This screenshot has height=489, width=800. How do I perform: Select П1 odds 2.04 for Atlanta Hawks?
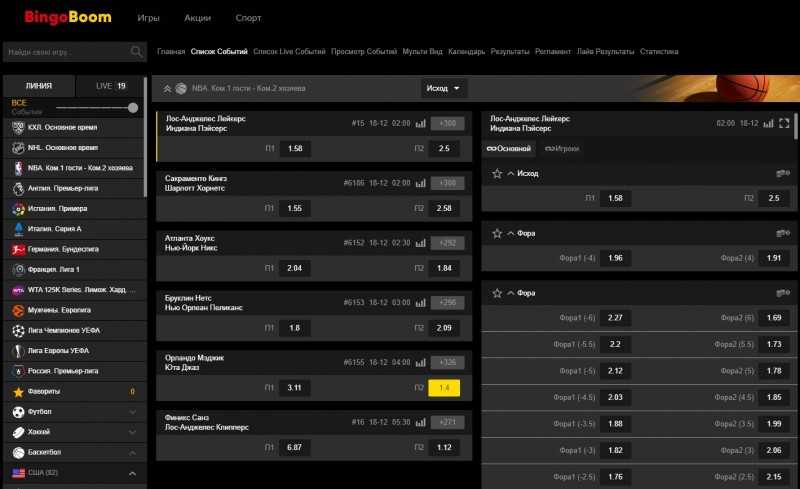coord(294,268)
